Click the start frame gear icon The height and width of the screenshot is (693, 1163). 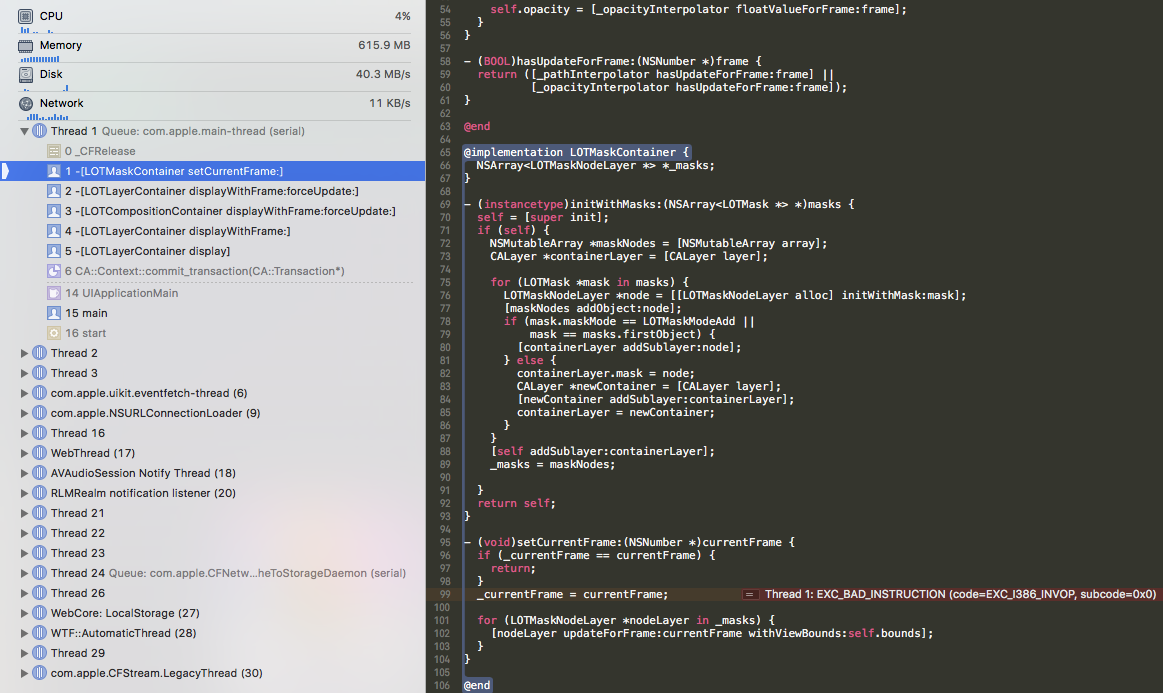point(53,333)
